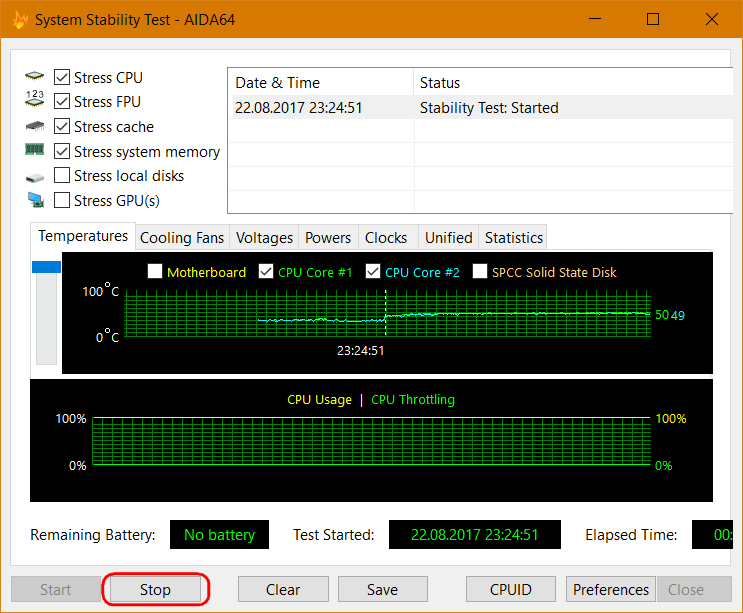
Task: Show SPCC Solid State Disk temperature line
Action: 480,271
